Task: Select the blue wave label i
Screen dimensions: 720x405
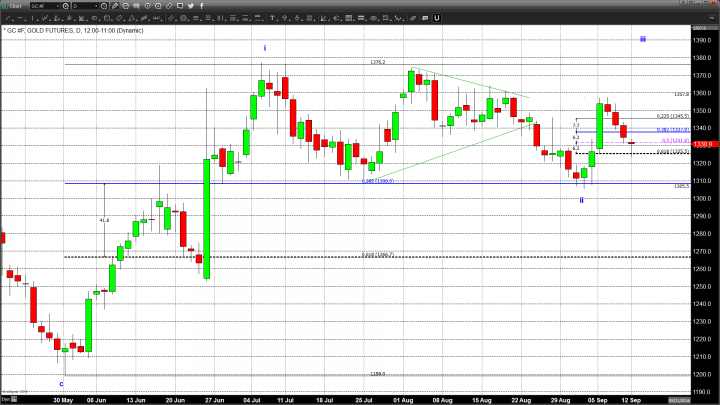Action: [x=265, y=48]
